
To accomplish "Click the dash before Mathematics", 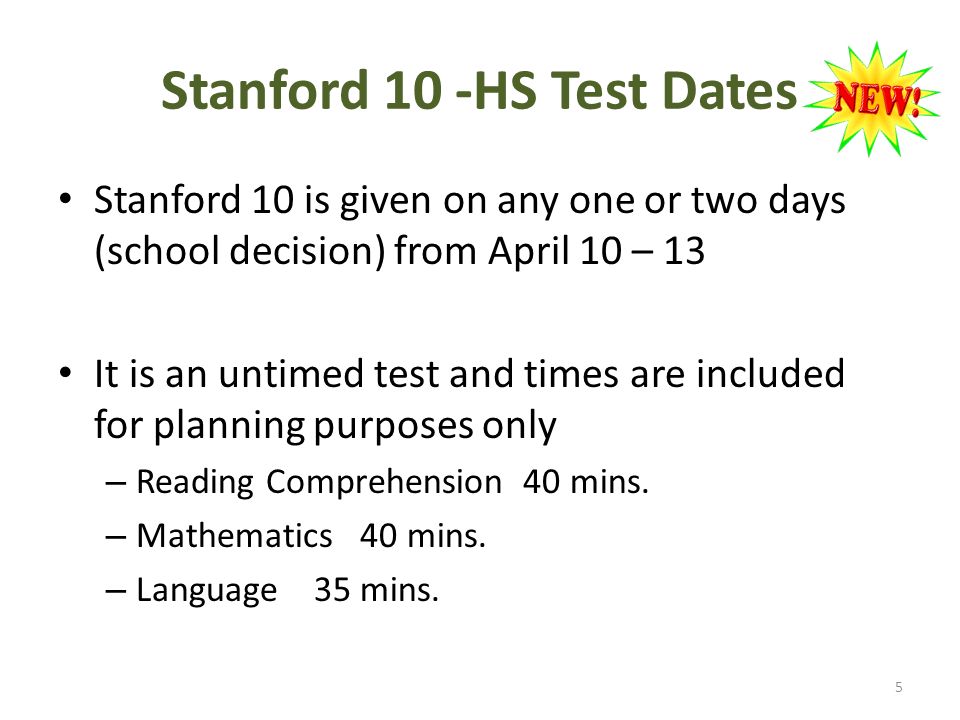I will 116,537.
